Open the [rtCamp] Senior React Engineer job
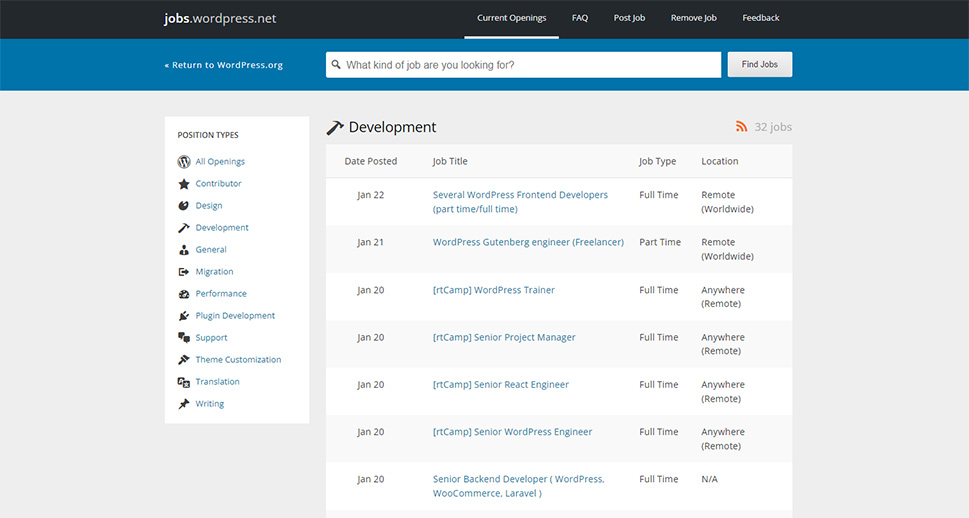This screenshot has width=969, height=518. pos(501,384)
